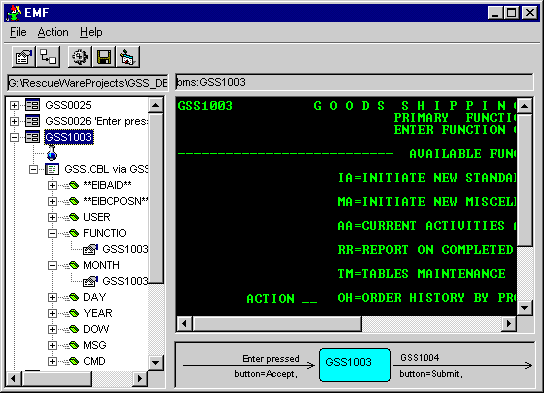This screenshot has width=544, height=393.
Task: Click the tree panel vertical scrollbar thumb
Action: point(155,198)
